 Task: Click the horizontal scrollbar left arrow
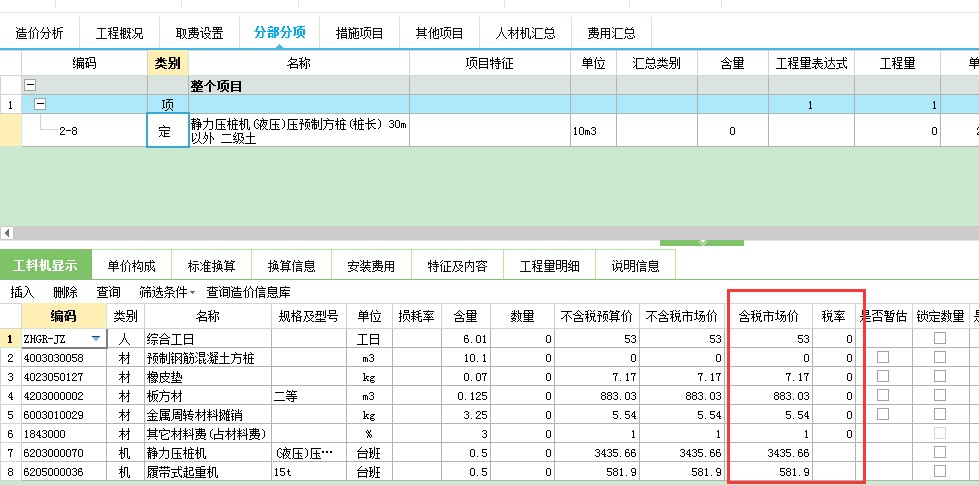click(7, 232)
